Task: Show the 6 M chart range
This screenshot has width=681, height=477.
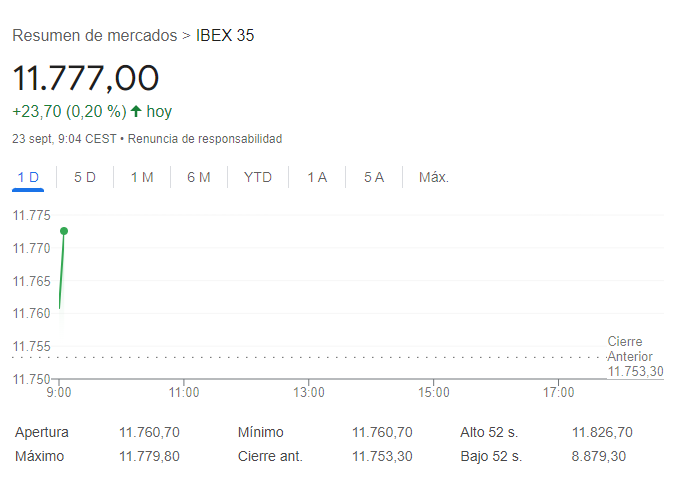Action: [x=198, y=177]
